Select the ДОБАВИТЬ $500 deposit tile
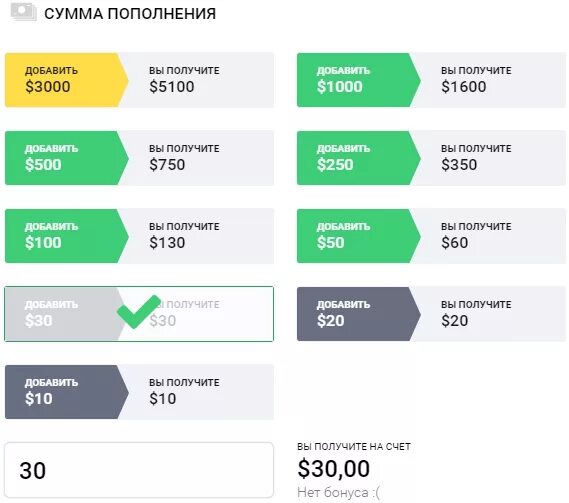This screenshot has height=503, width=569. coord(66,158)
